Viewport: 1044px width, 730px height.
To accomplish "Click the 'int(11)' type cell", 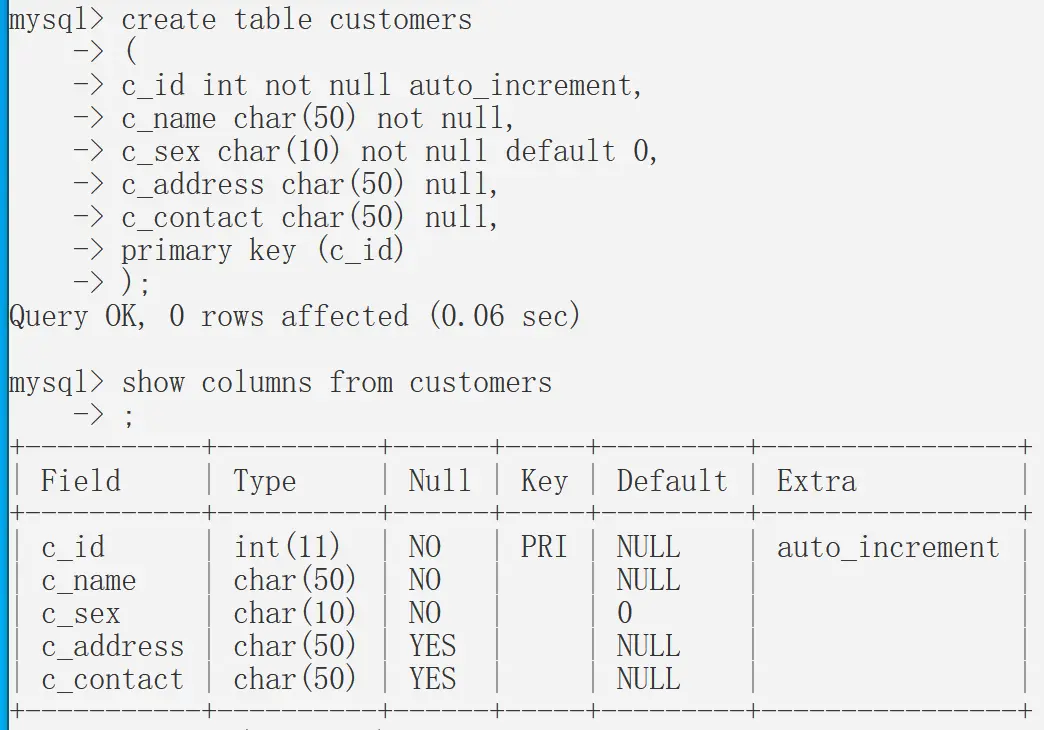I will click(x=287, y=547).
